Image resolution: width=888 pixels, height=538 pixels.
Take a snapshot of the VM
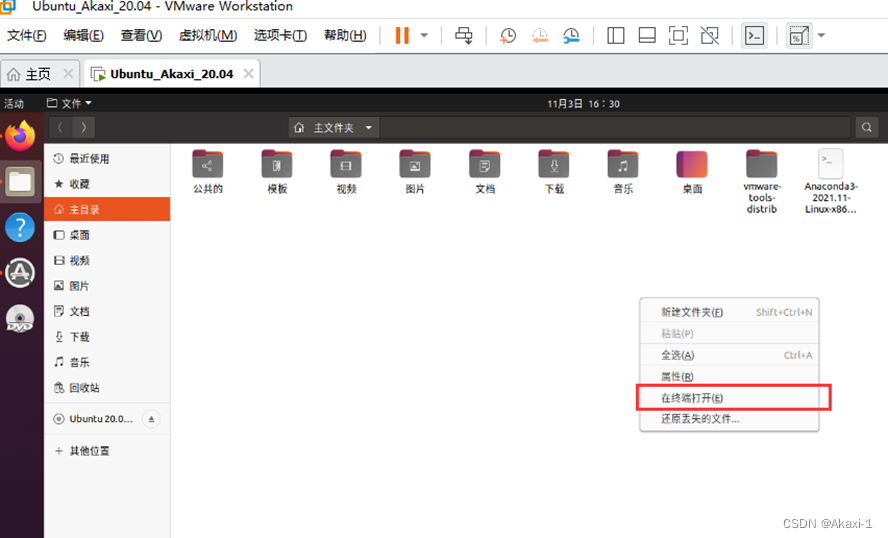click(508, 36)
